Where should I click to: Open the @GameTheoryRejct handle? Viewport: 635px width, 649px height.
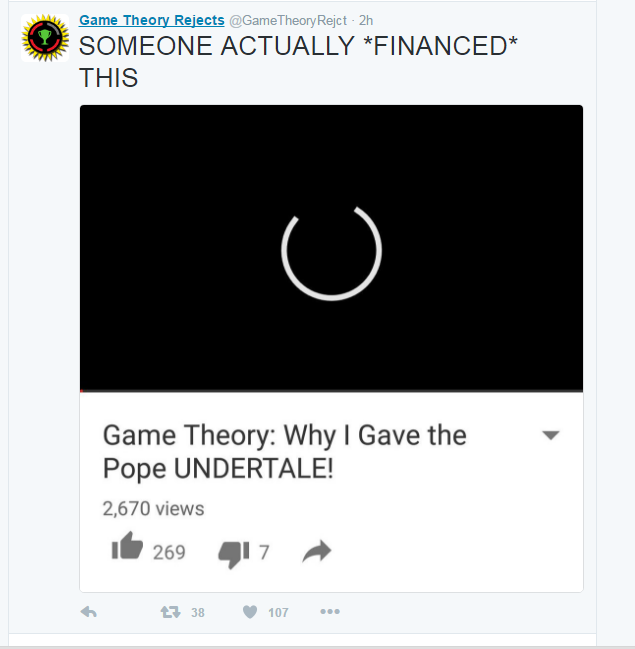288,20
